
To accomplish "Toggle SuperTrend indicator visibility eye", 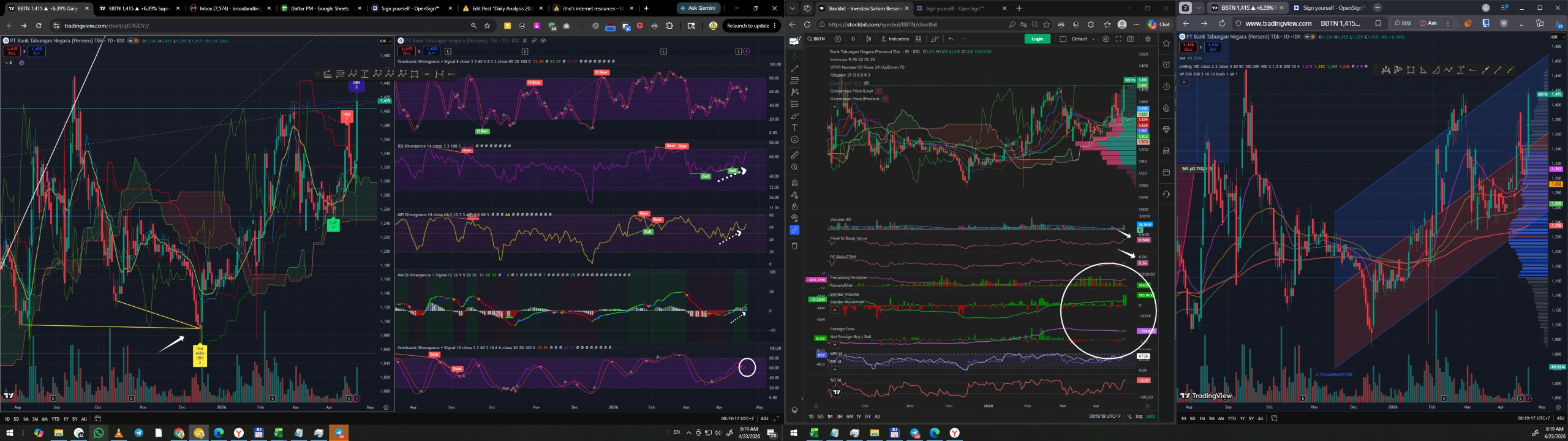I will click(x=866, y=83).
